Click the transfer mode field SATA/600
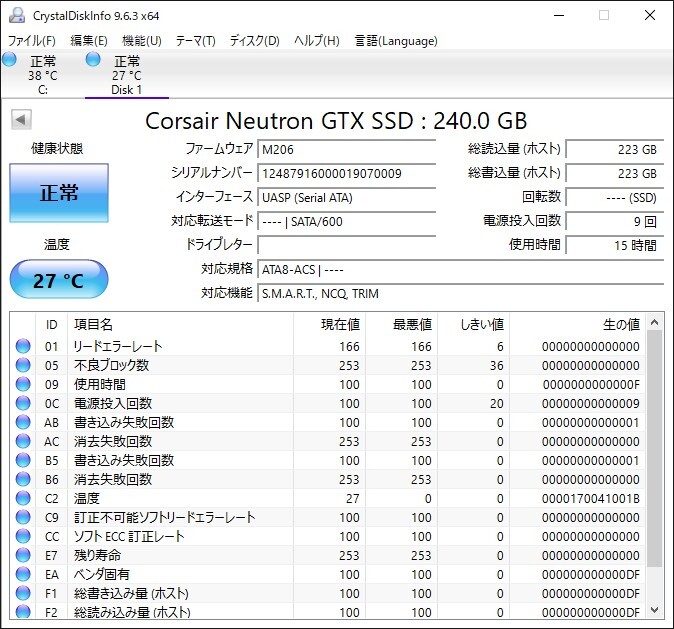The width and height of the screenshot is (674, 629). [x=346, y=221]
